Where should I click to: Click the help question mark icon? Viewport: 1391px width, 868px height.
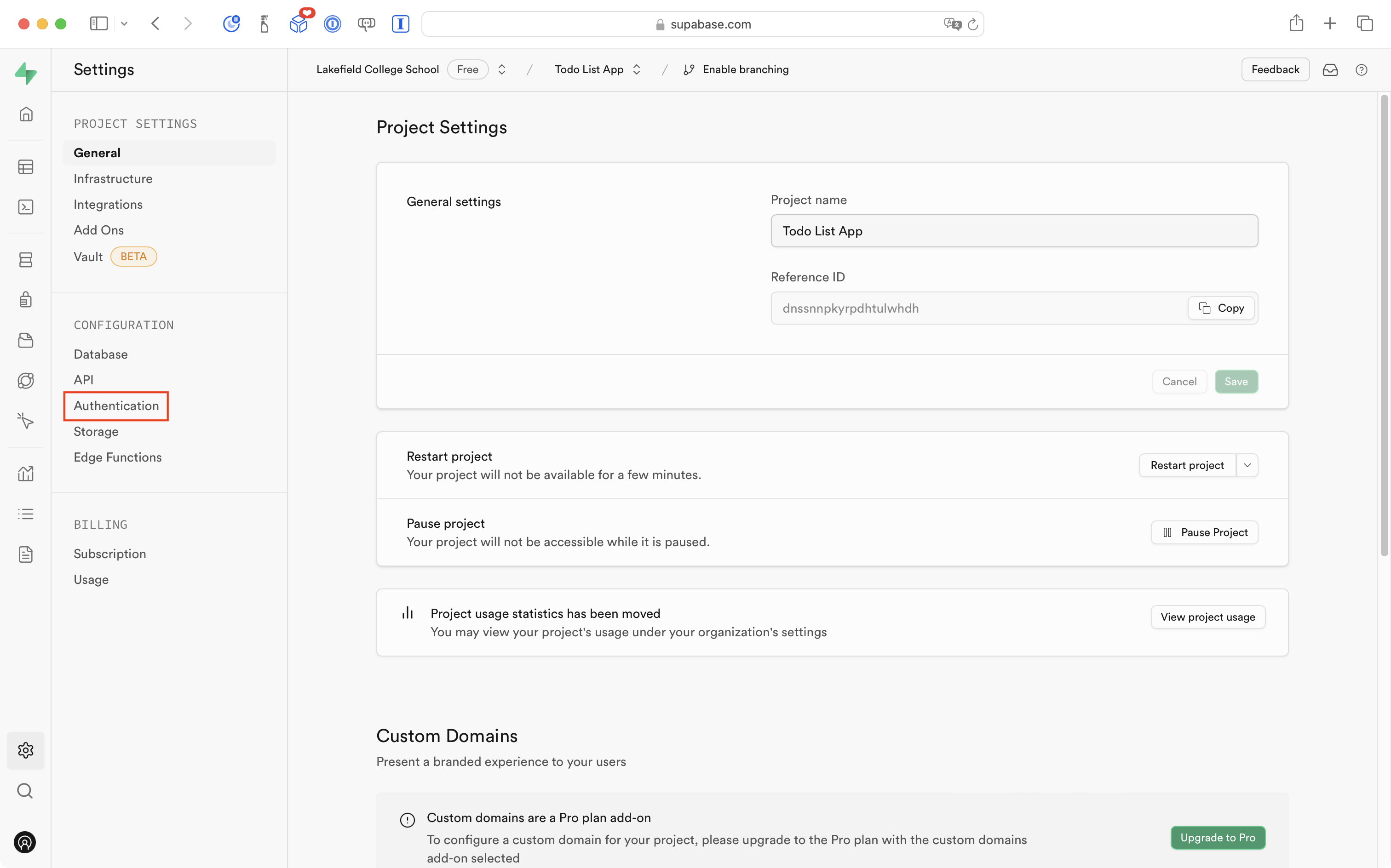[x=1361, y=69]
